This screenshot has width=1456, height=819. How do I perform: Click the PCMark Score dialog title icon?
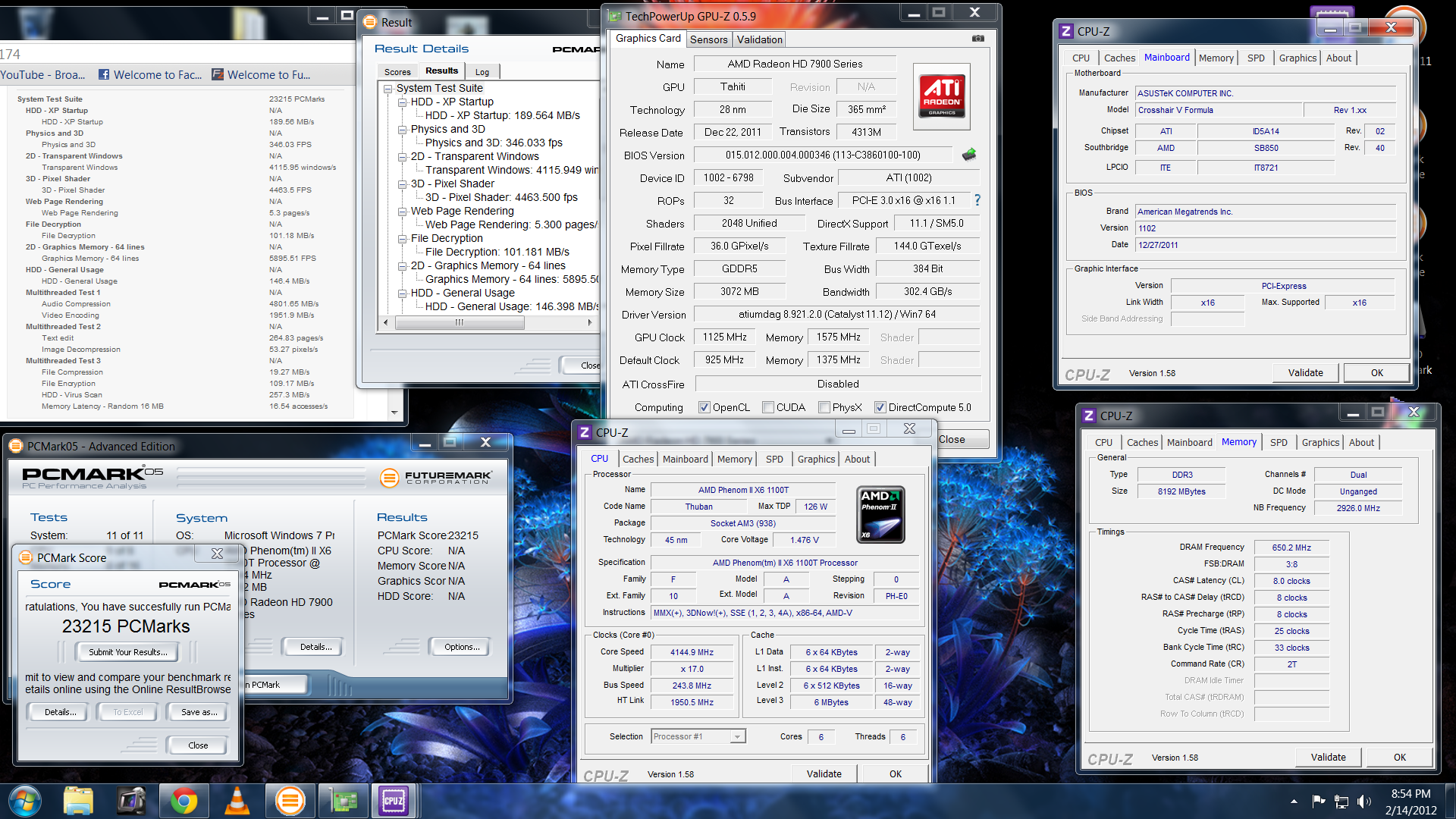click(26, 557)
